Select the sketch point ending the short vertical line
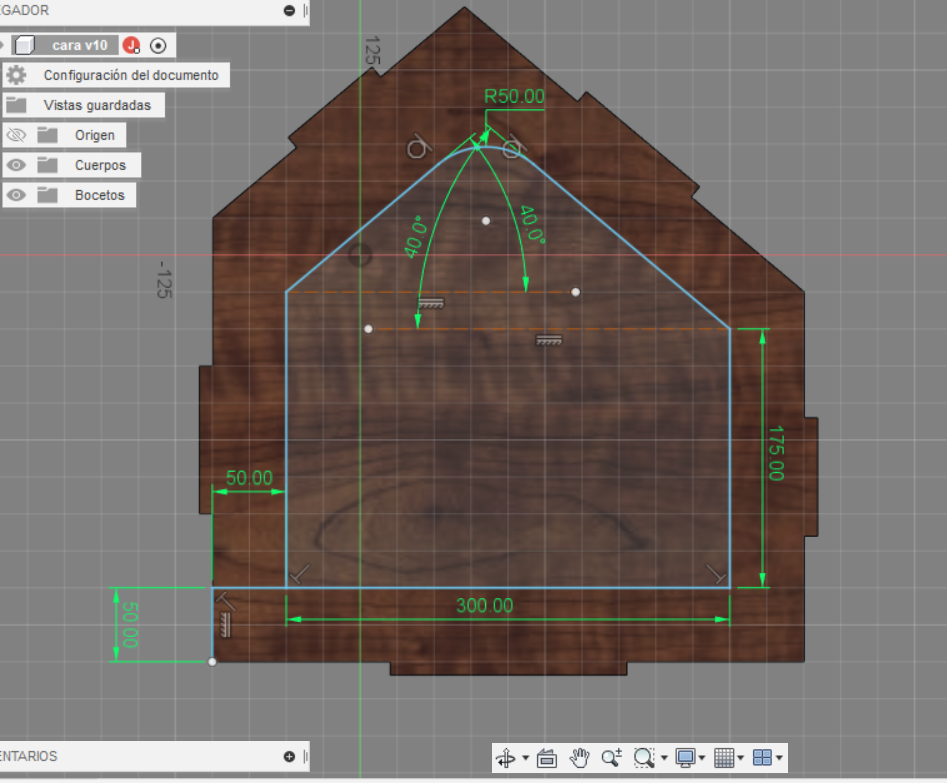The width and height of the screenshot is (947, 783). tap(212, 662)
